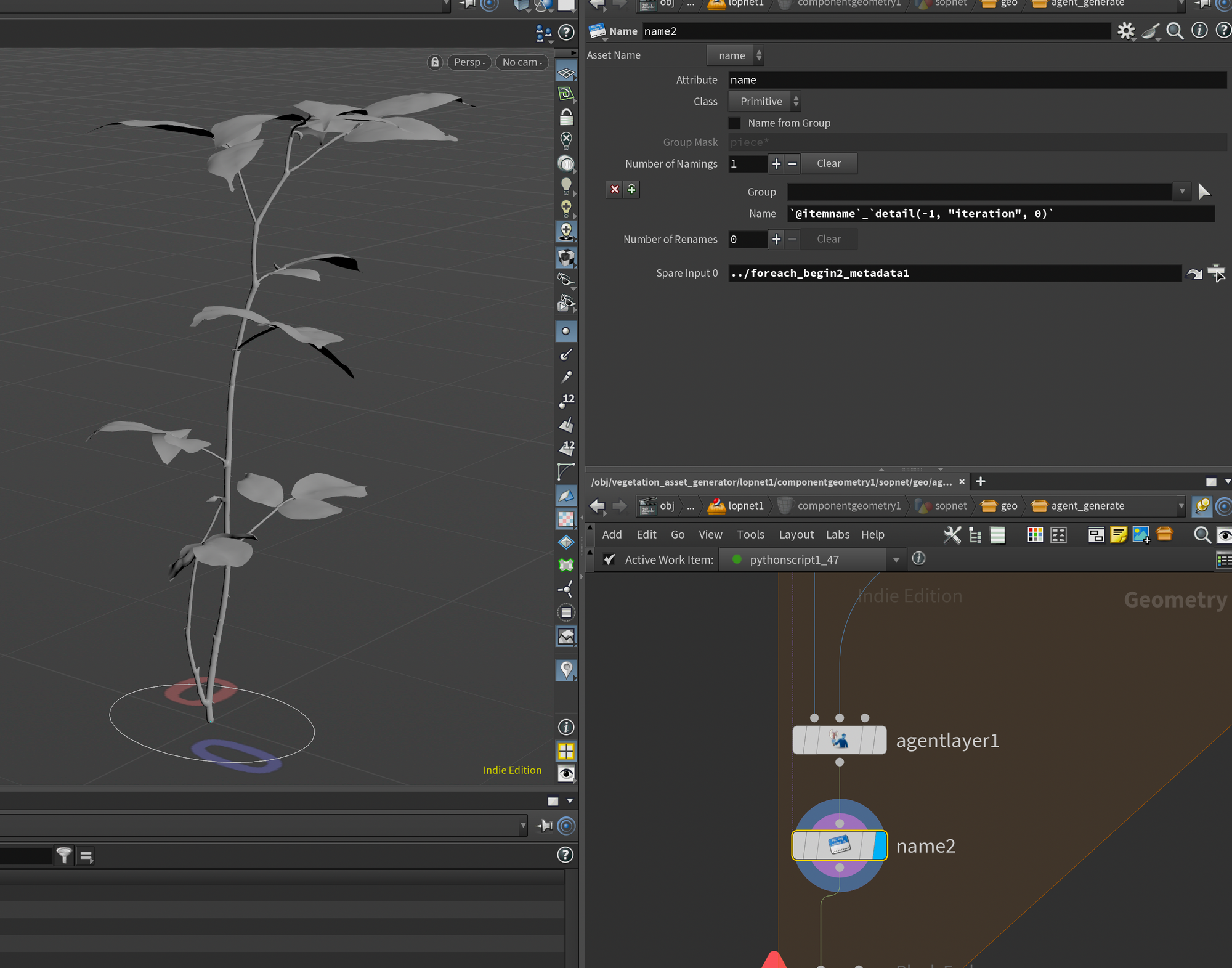Viewport: 1232px width, 968px height.
Task: Click the viewport lock camera icon
Action: tap(435, 62)
